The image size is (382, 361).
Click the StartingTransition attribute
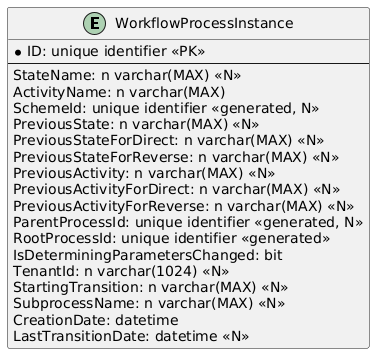[150, 287]
